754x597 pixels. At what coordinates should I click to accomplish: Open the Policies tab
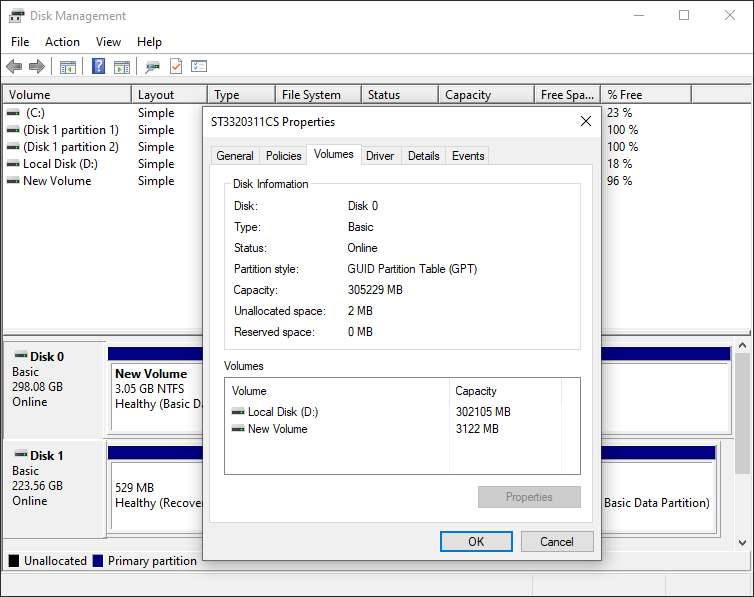(x=284, y=156)
